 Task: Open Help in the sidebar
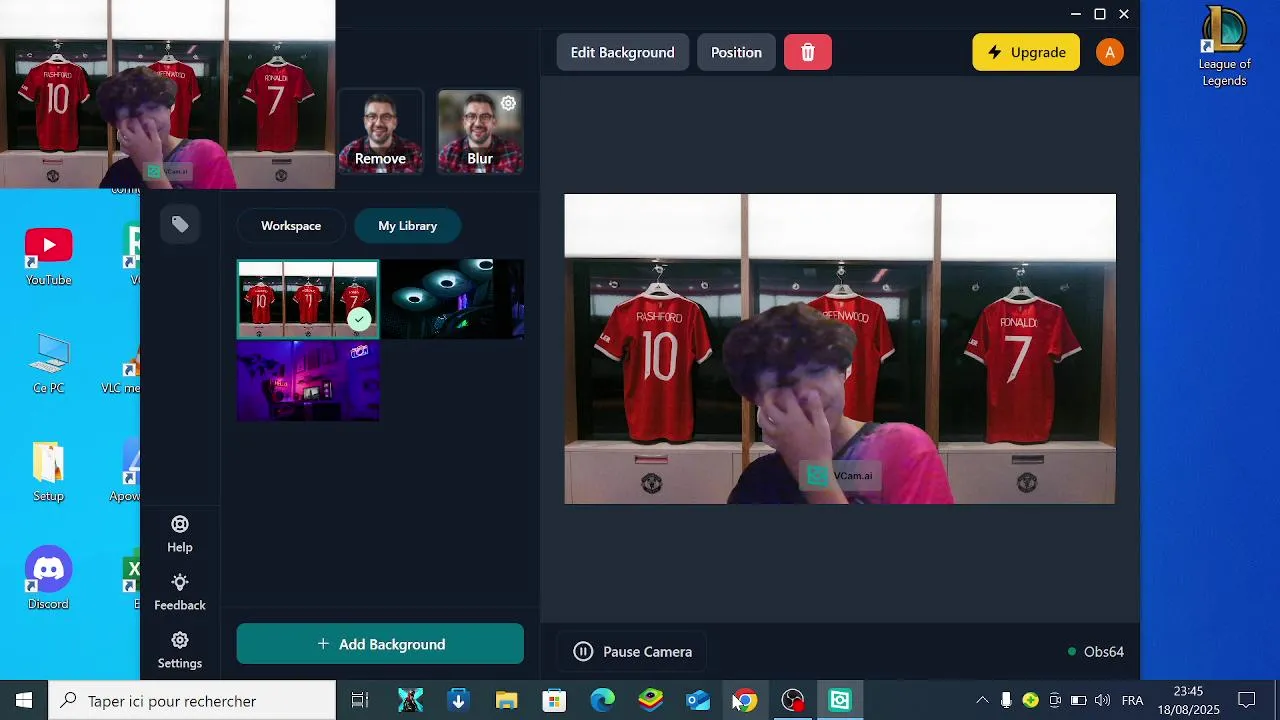[180, 535]
